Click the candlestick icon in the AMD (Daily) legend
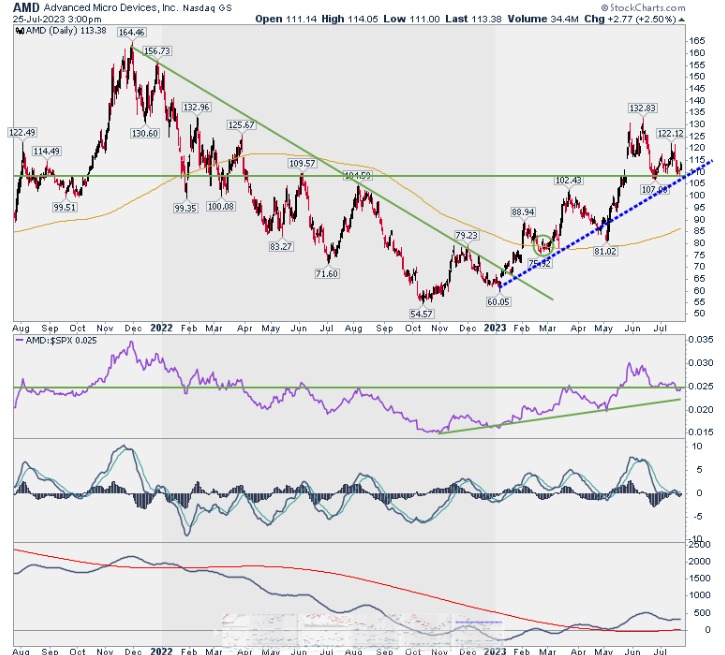Screen dimensions: 725x655 point(19,31)
